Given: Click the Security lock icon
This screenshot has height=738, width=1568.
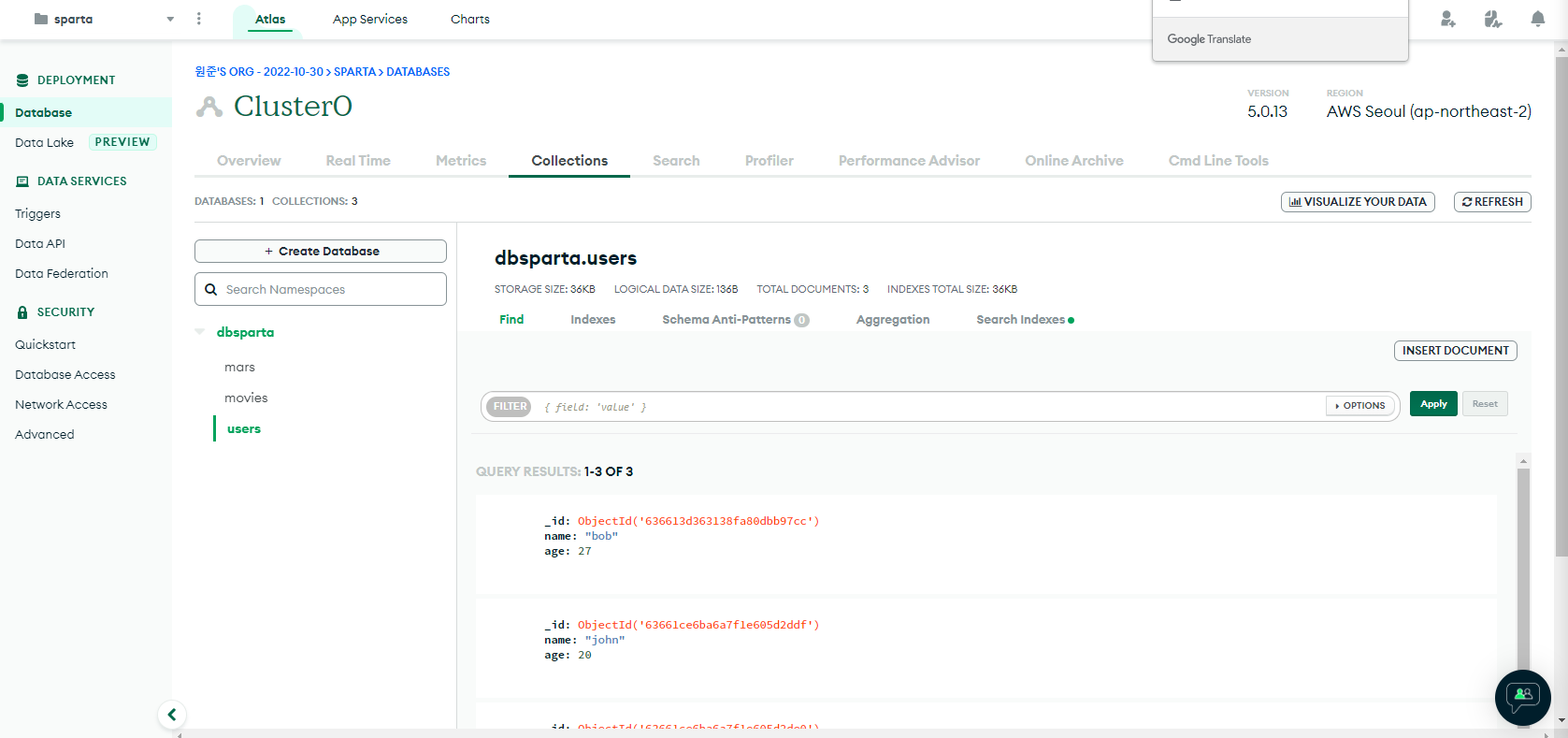Looking at the screenshot, I should coord(22,312).
